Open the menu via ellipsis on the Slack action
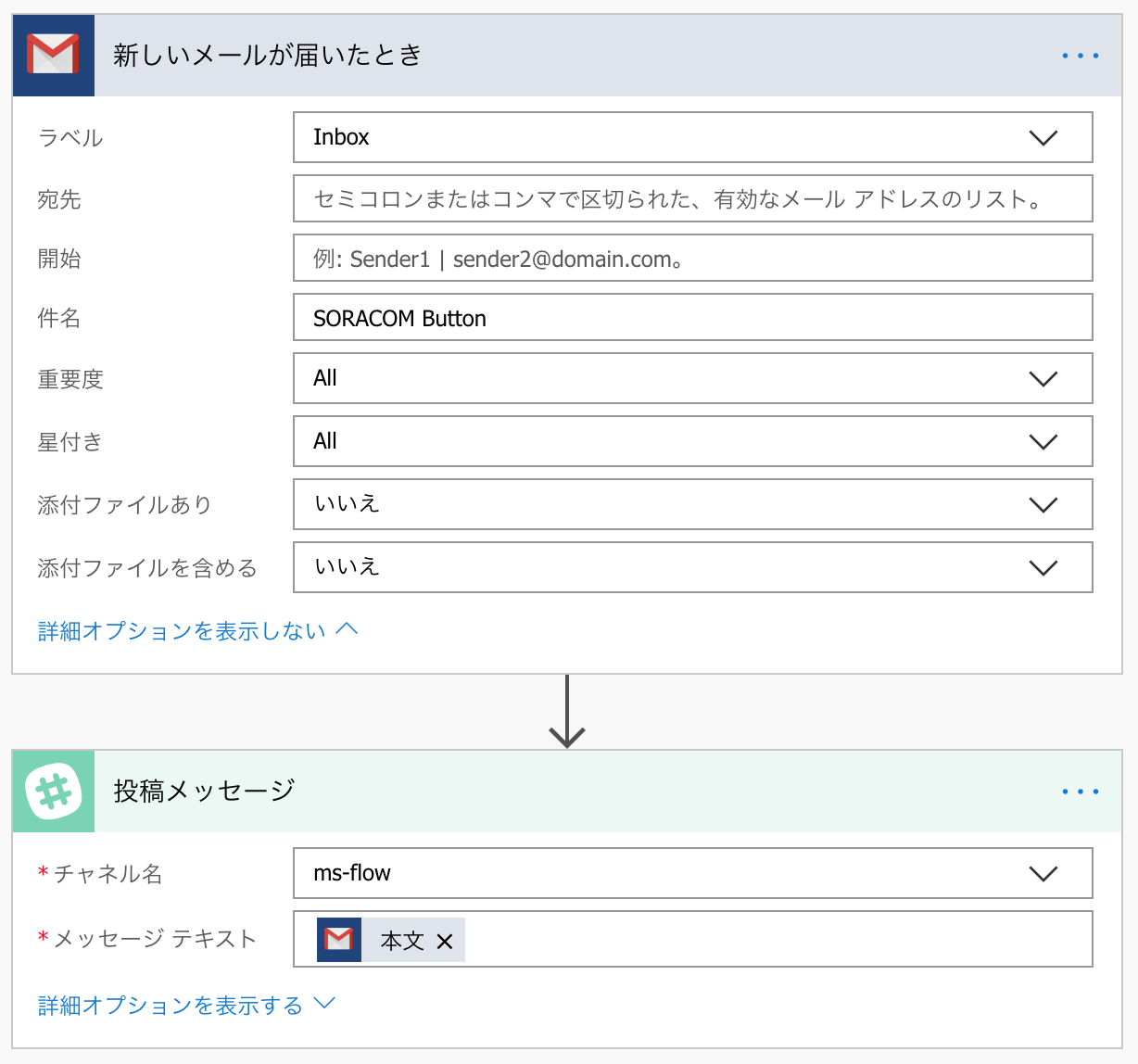1138x1064 pixels. coord(1079,791)
